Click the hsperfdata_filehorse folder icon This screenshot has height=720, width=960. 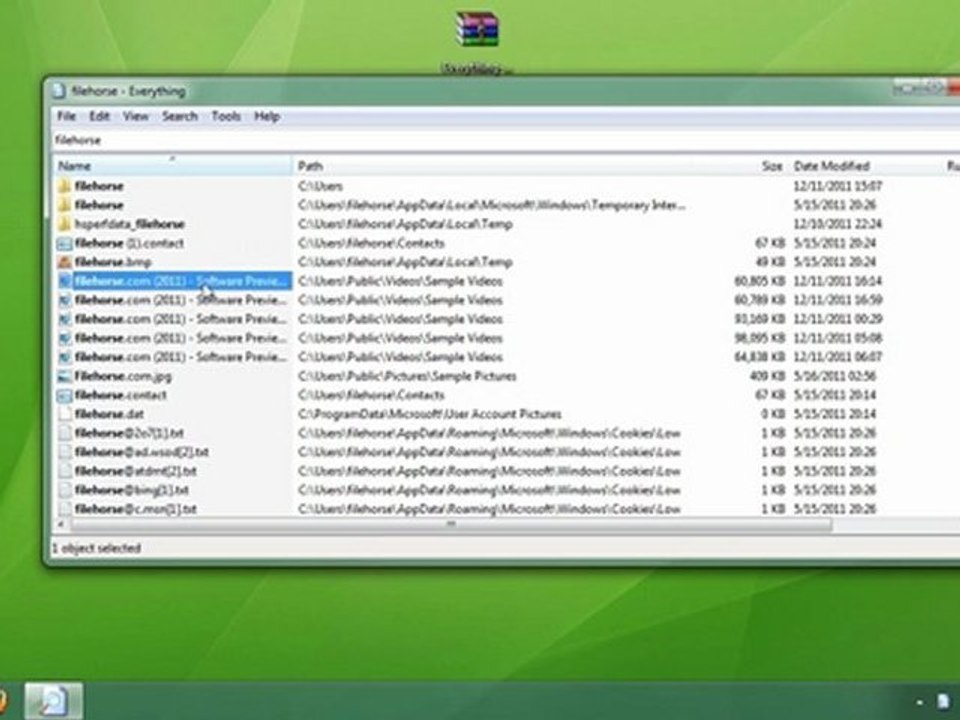(64, 223)
